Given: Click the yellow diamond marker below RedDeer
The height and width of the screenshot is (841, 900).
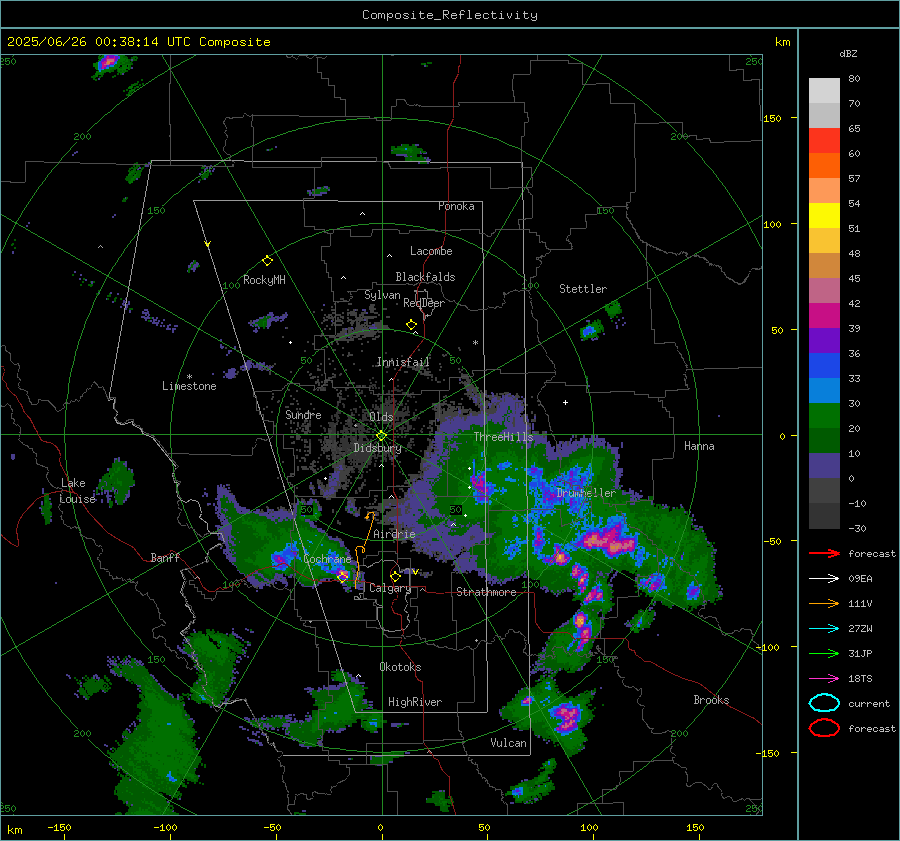Looking at the screenshot, I should click(x=411, y=325).
